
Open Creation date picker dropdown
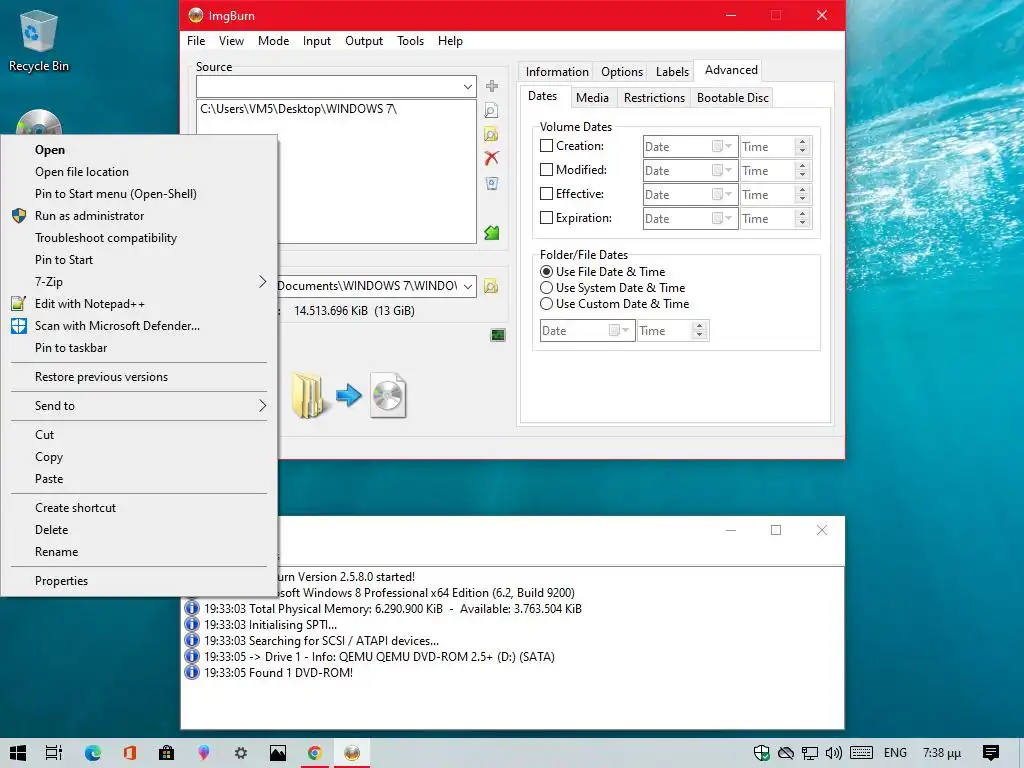(x=722, y=146)
